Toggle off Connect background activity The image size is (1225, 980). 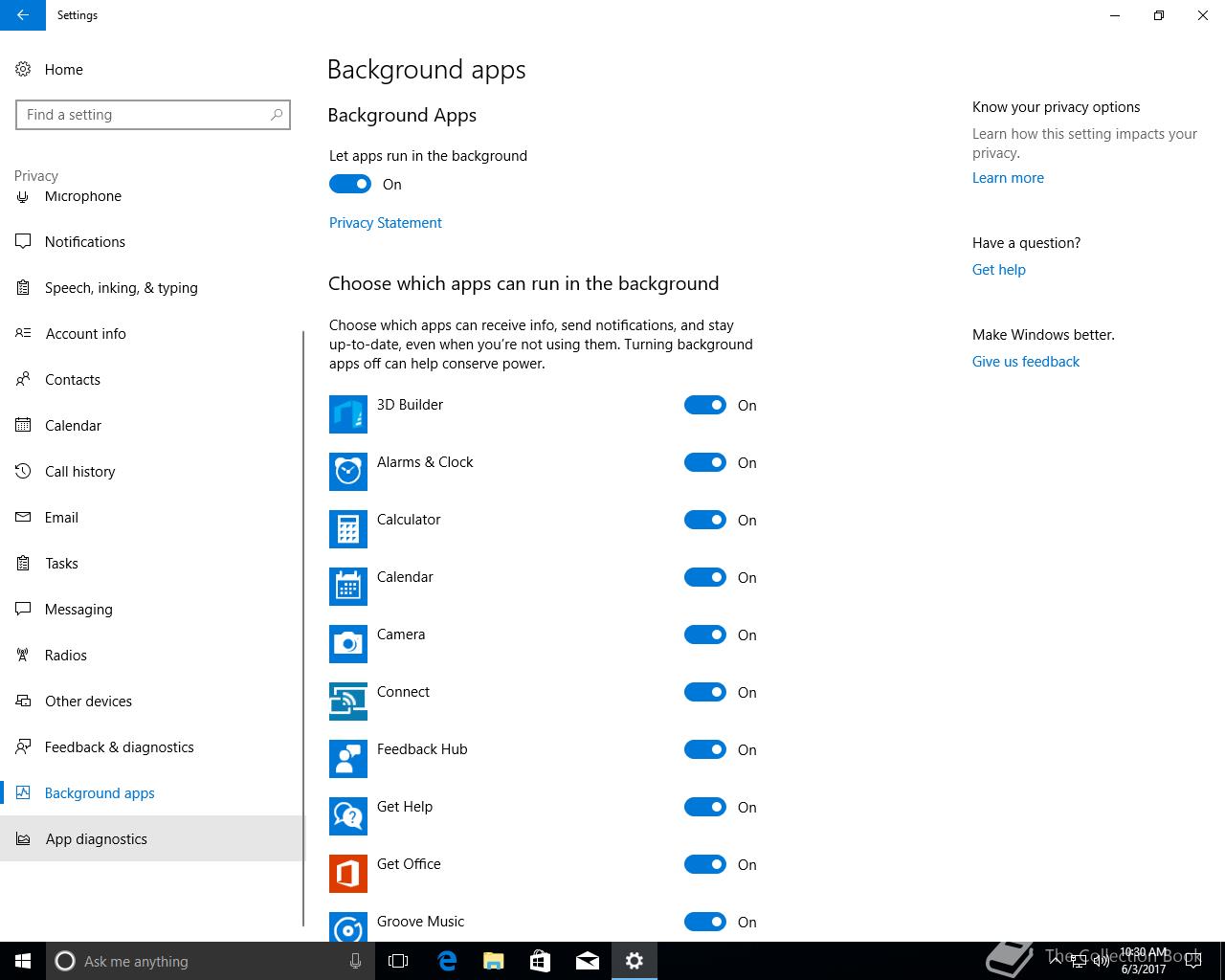705,692
